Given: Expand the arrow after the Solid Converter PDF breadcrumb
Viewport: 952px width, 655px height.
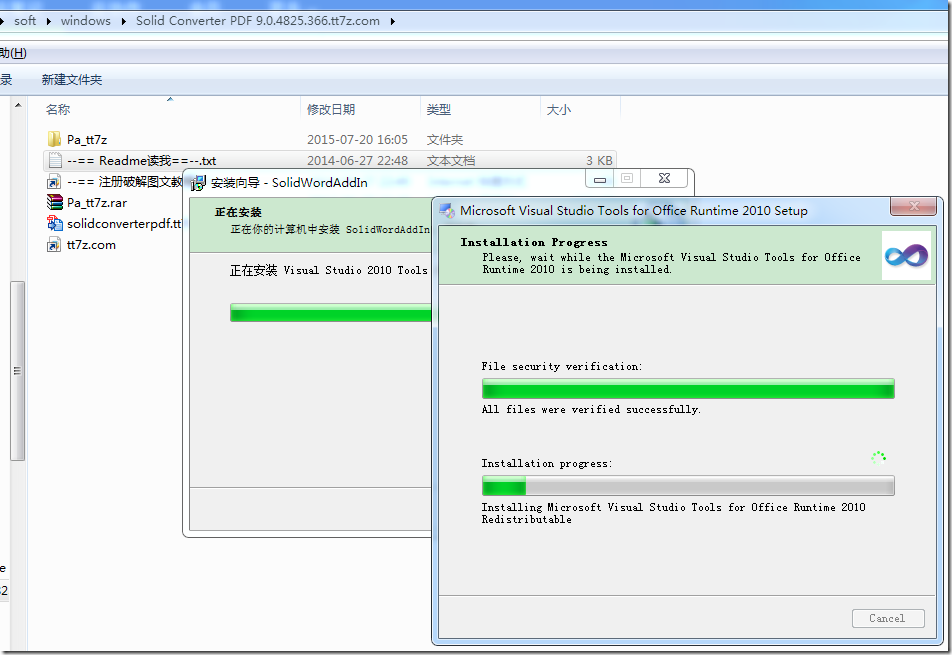Looking at the screenshot, I should point(393,21).
